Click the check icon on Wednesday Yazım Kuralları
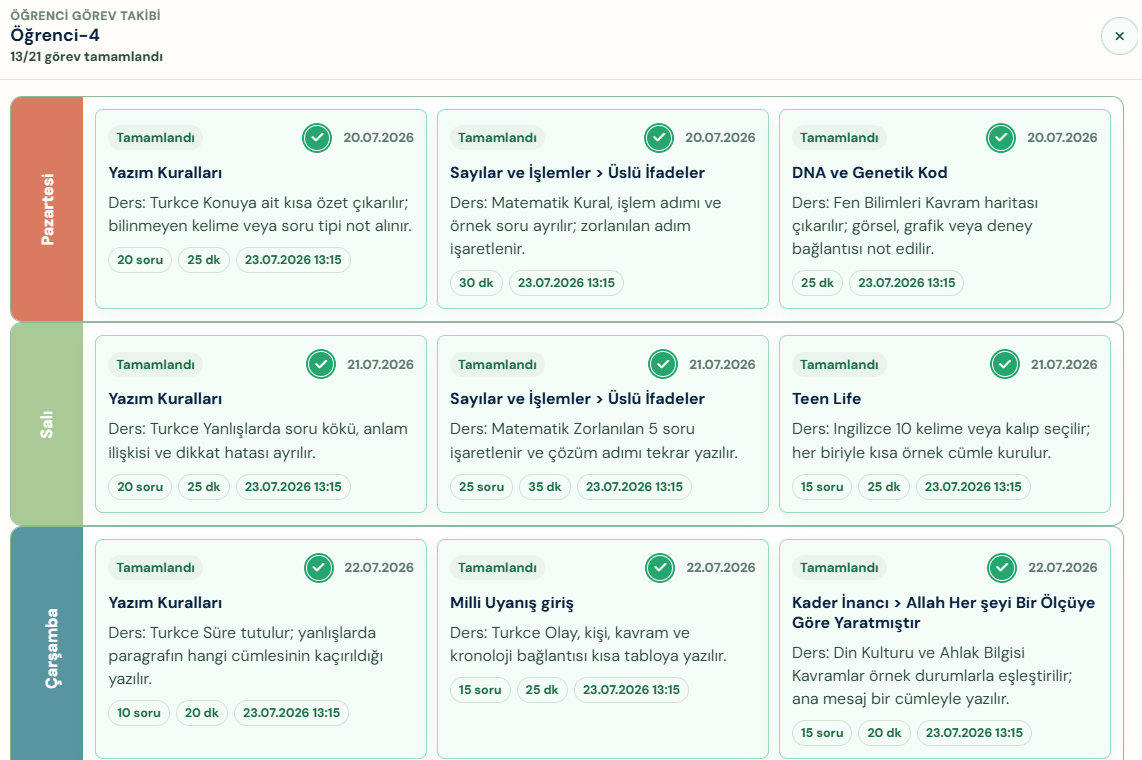 (x=318, y=568)
